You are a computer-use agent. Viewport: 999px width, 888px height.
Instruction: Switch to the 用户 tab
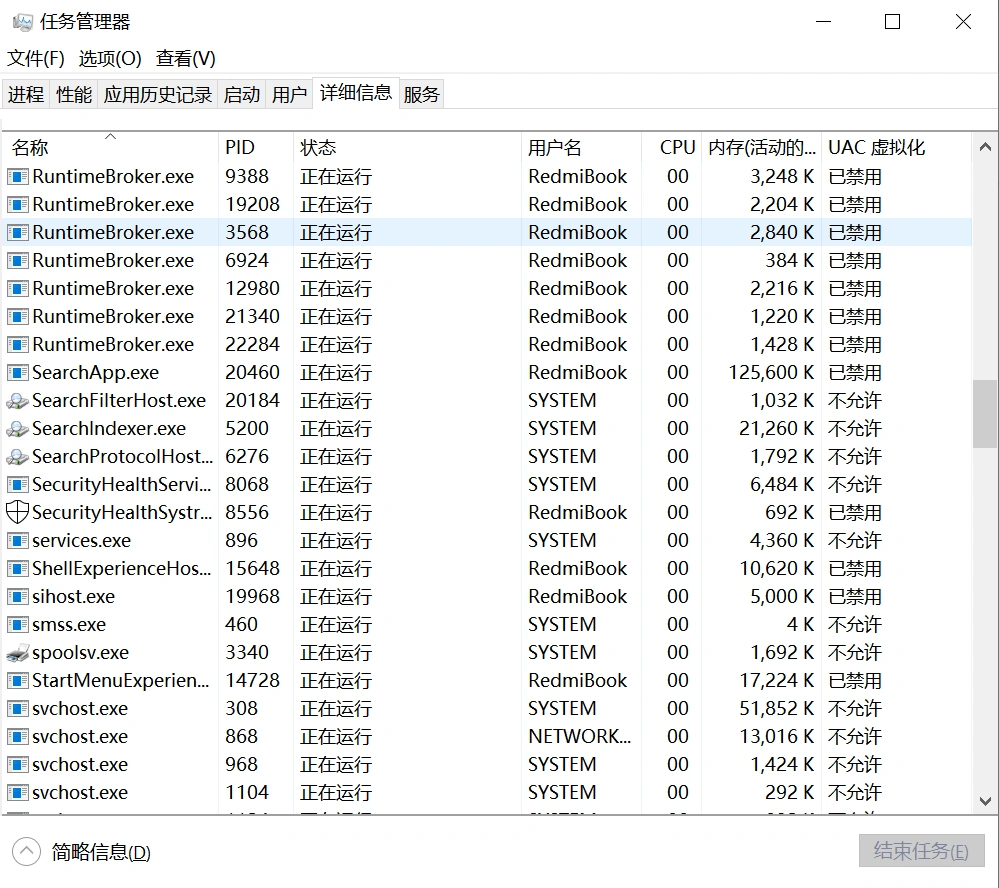[x=289, y=93]
